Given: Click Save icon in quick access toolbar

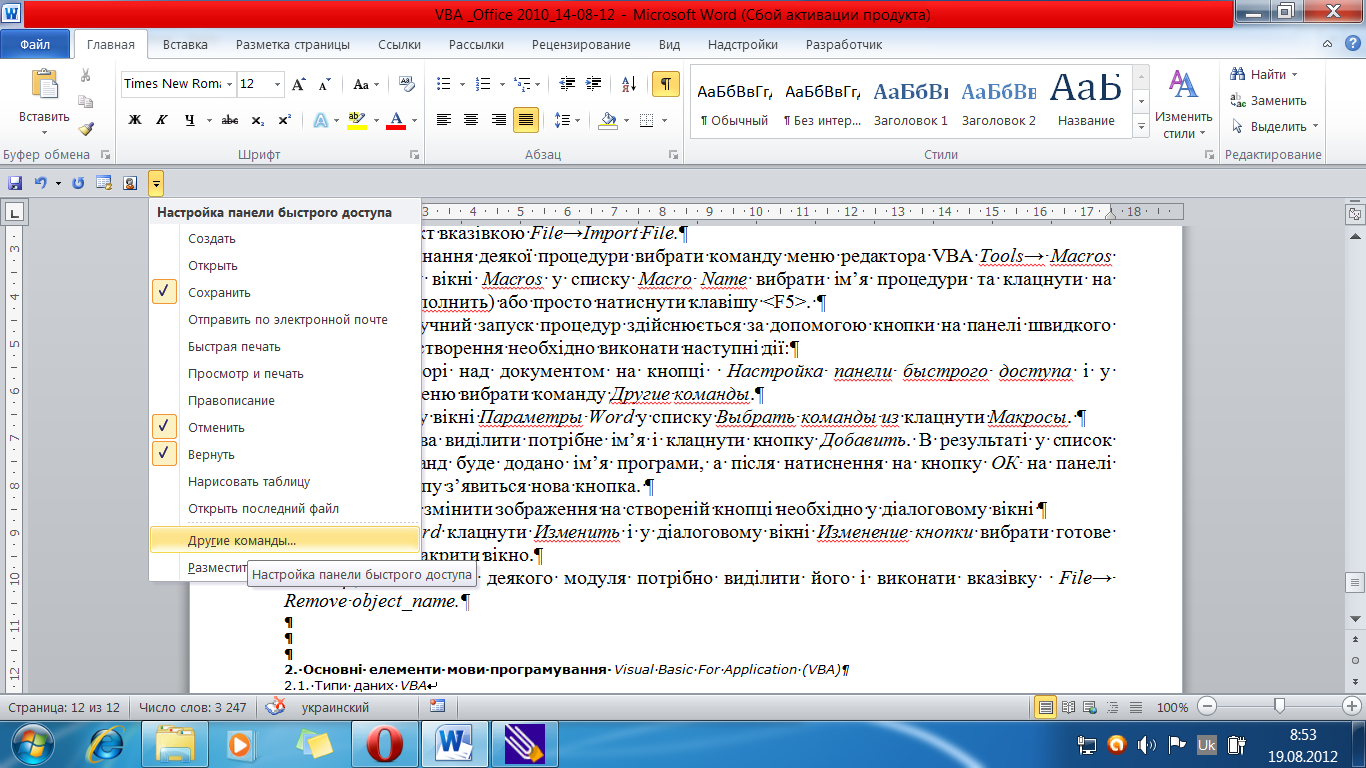Looking at the screenshot, I should [15, 183].
